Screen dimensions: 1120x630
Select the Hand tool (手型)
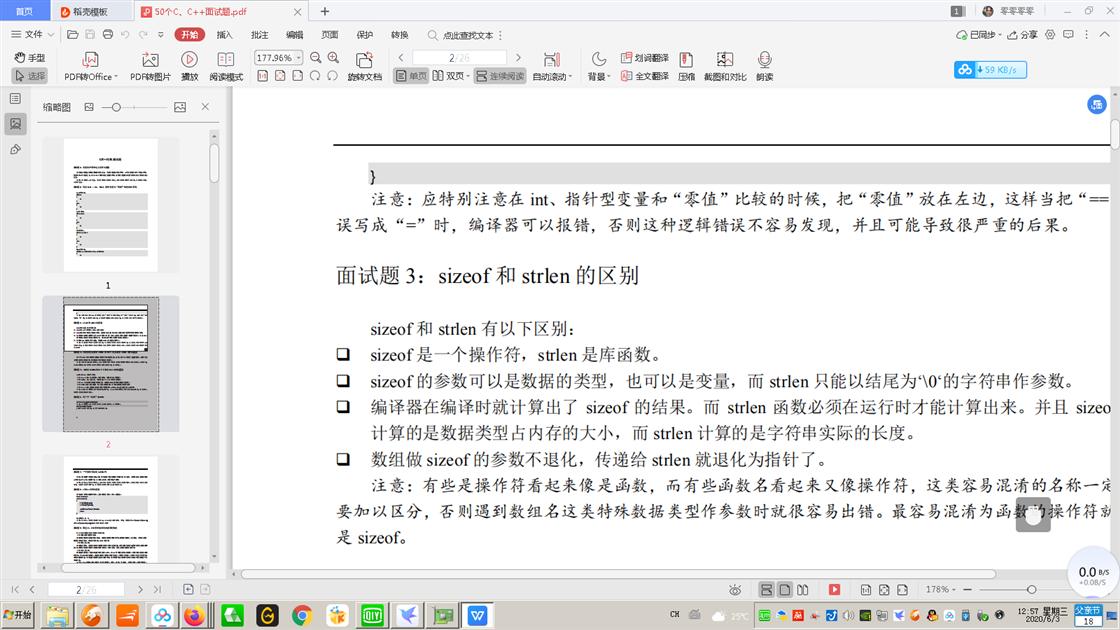[29, 57]
